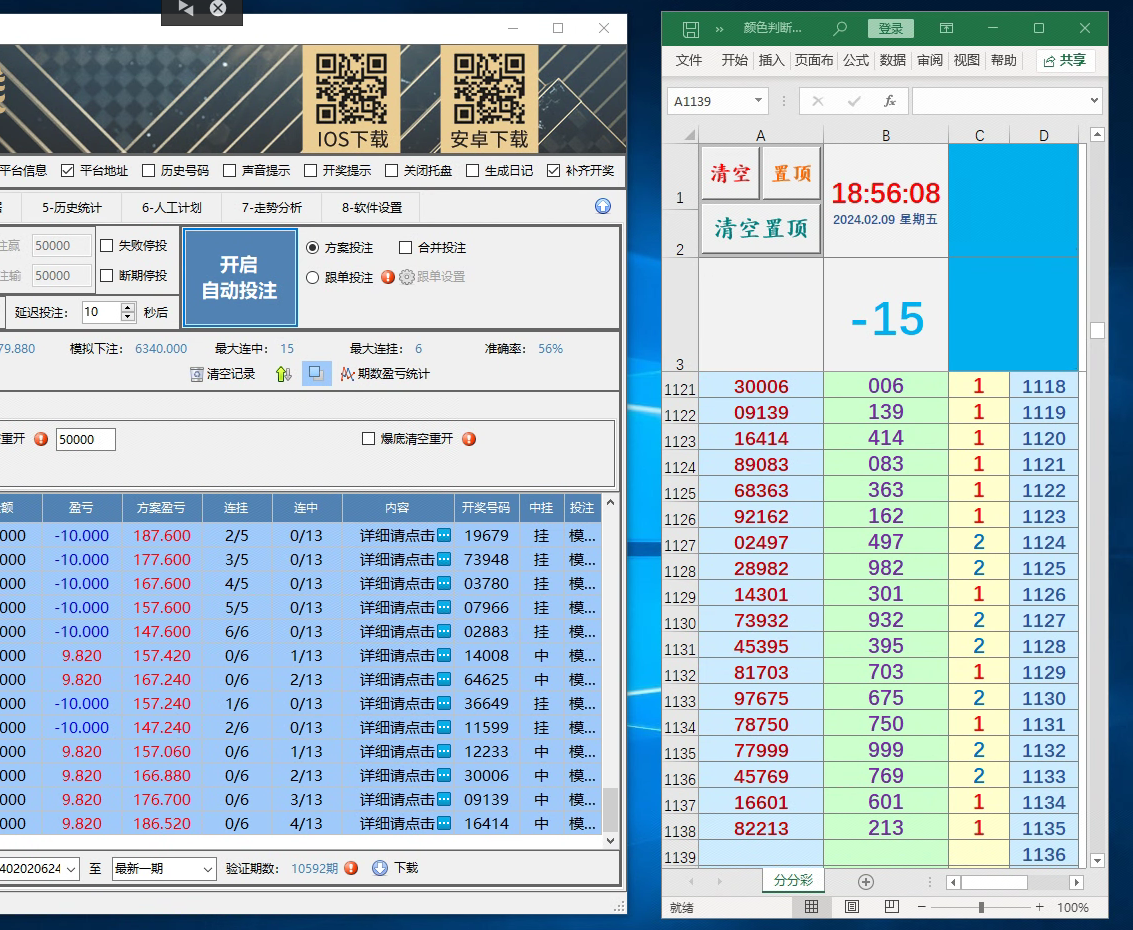Click the 清空记录 clear records icon
1133x930 pixels.
(197, 374)
